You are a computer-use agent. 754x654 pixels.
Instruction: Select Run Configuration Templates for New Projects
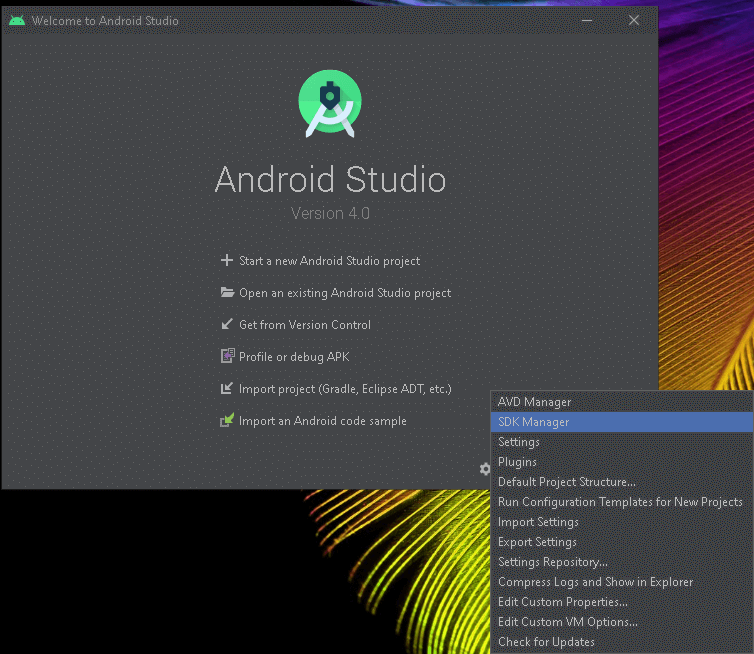[622, 502]
